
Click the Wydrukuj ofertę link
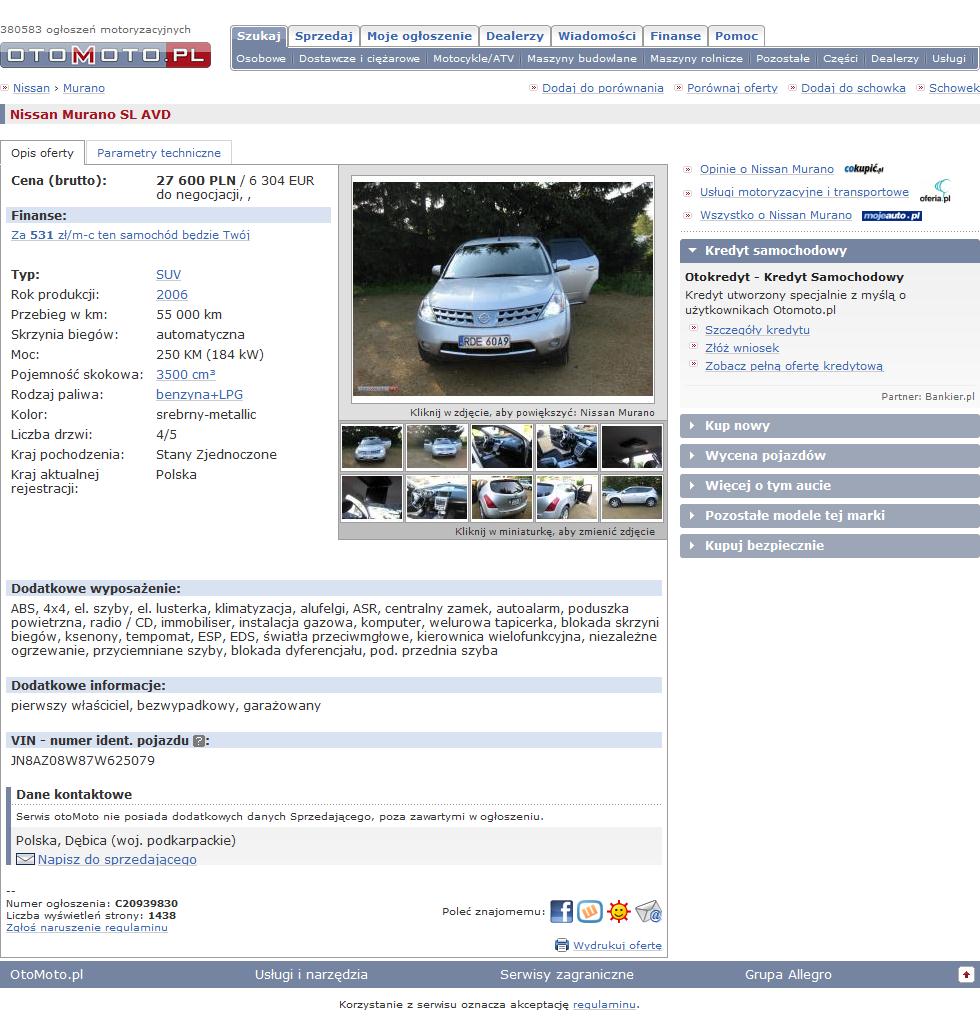617,945
